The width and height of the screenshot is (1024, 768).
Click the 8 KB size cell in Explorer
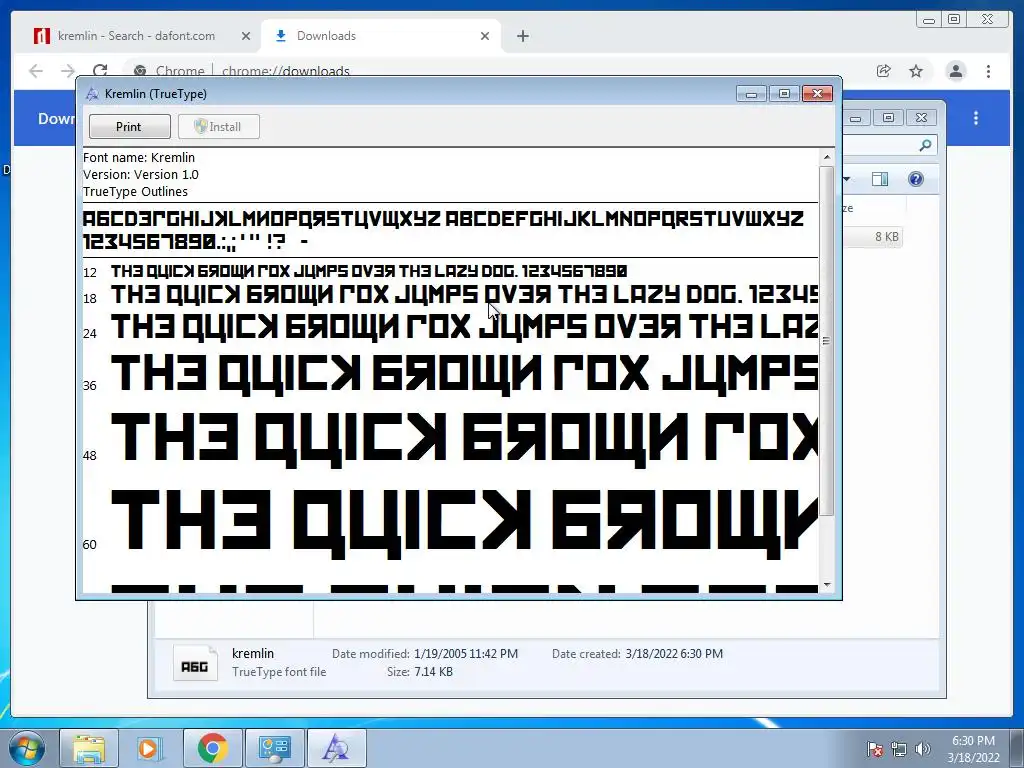pos(886,236)
